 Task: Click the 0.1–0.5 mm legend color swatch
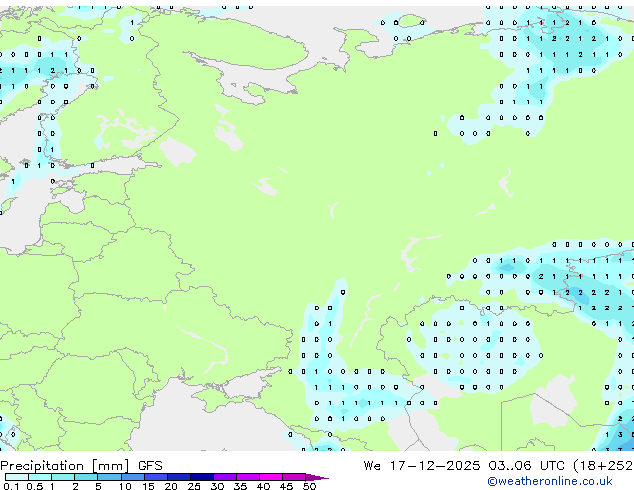tap(17, 477)
